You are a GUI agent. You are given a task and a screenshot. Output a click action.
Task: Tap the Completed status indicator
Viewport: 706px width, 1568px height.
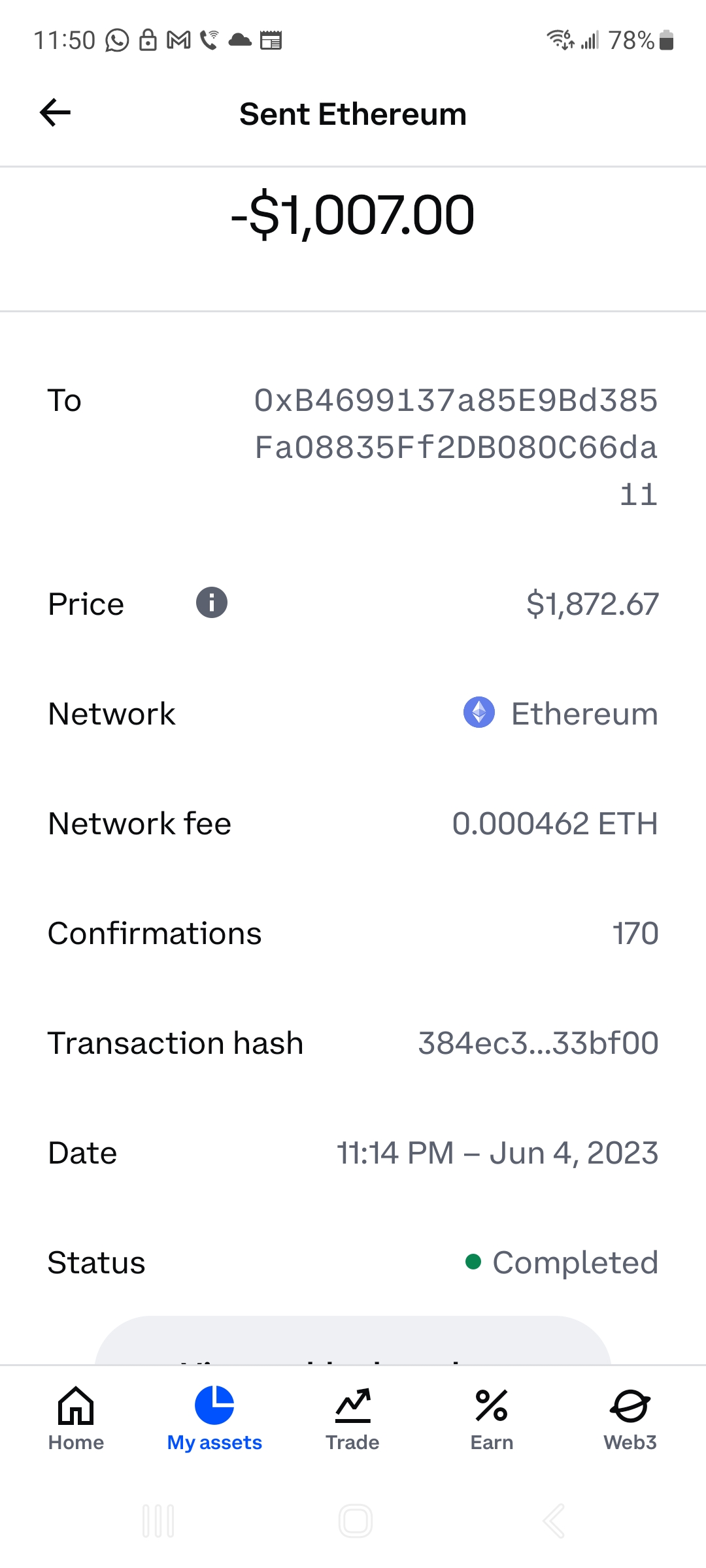click(x=562, y=1262)
